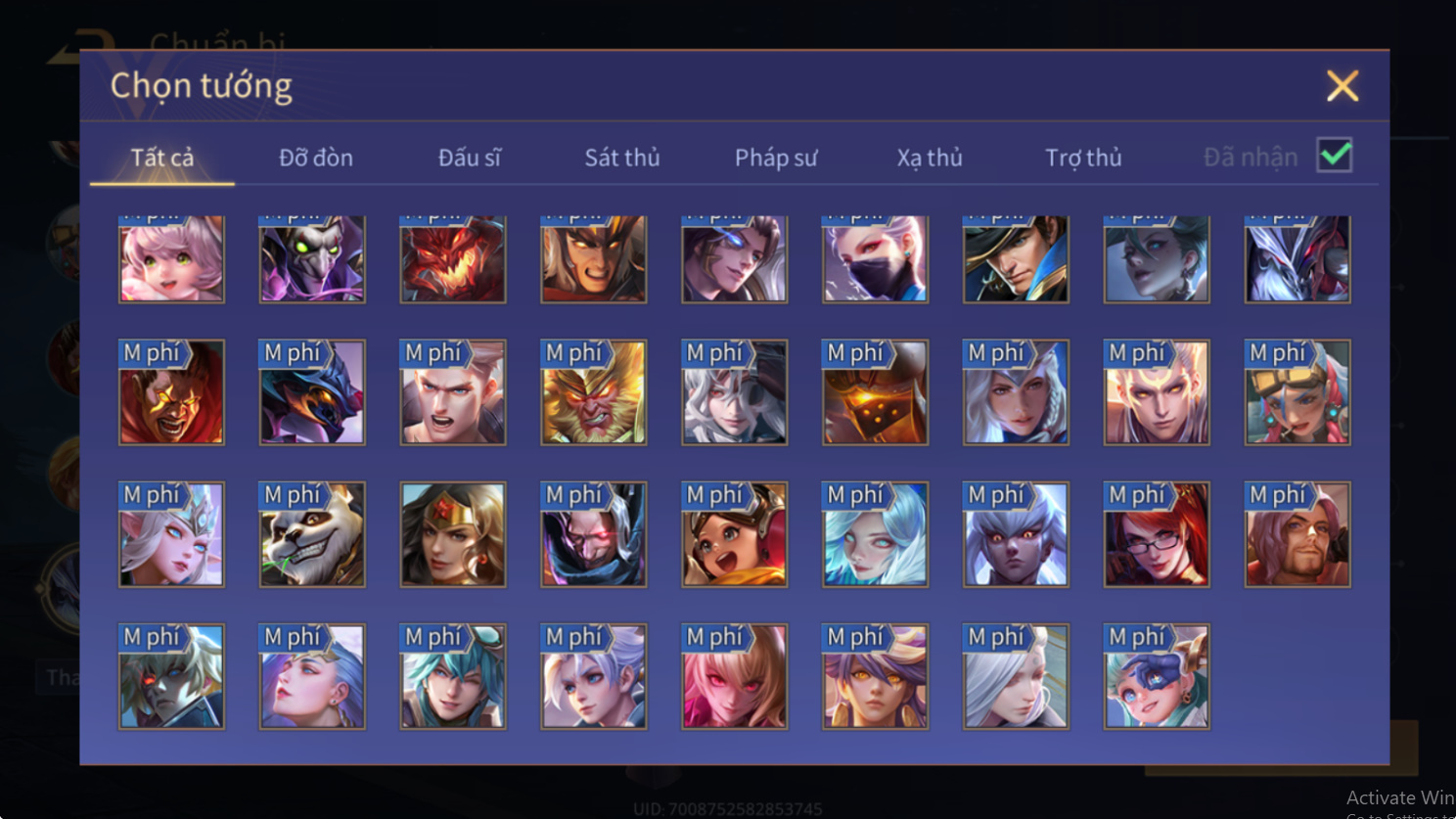
Task: Close the Chọn tướng dialog
Action: click(1342, 86)
